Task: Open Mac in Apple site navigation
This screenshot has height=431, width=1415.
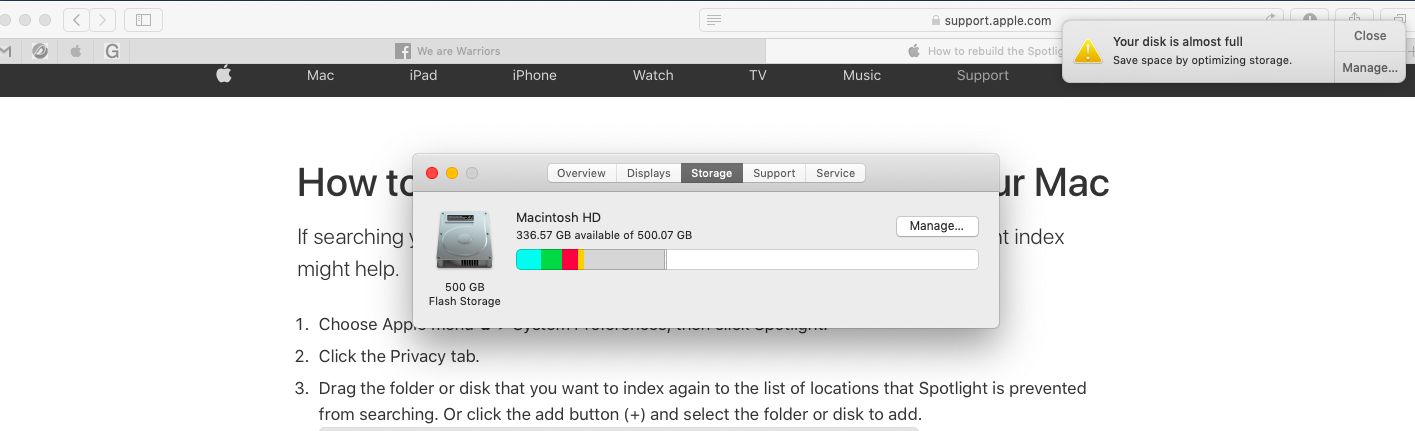Action: pos(320,75)
